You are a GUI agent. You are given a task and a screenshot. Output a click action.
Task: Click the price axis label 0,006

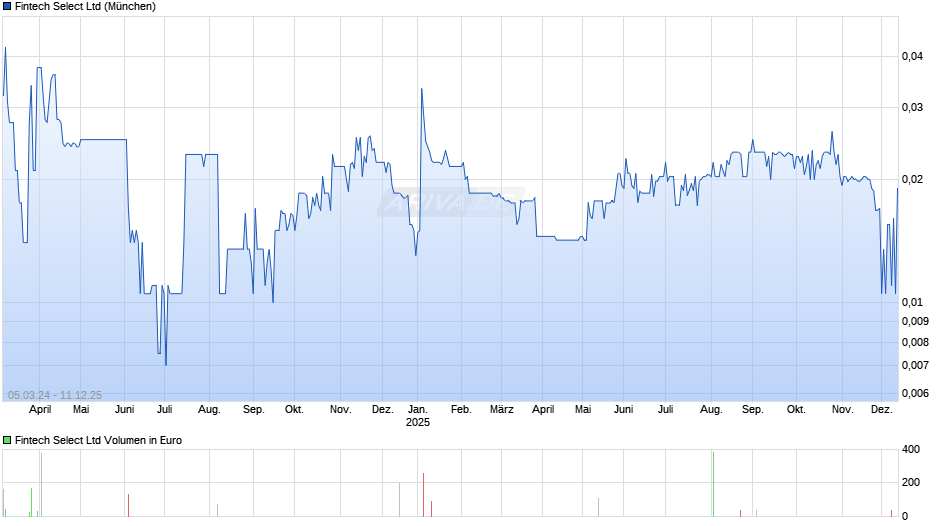(915, 393)
